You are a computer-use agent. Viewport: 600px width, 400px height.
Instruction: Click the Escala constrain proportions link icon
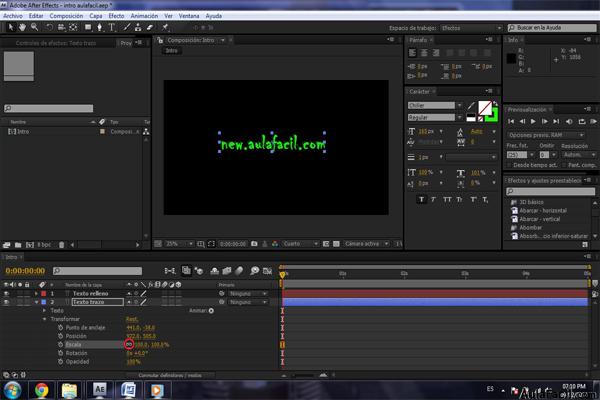tap(129, 344)
